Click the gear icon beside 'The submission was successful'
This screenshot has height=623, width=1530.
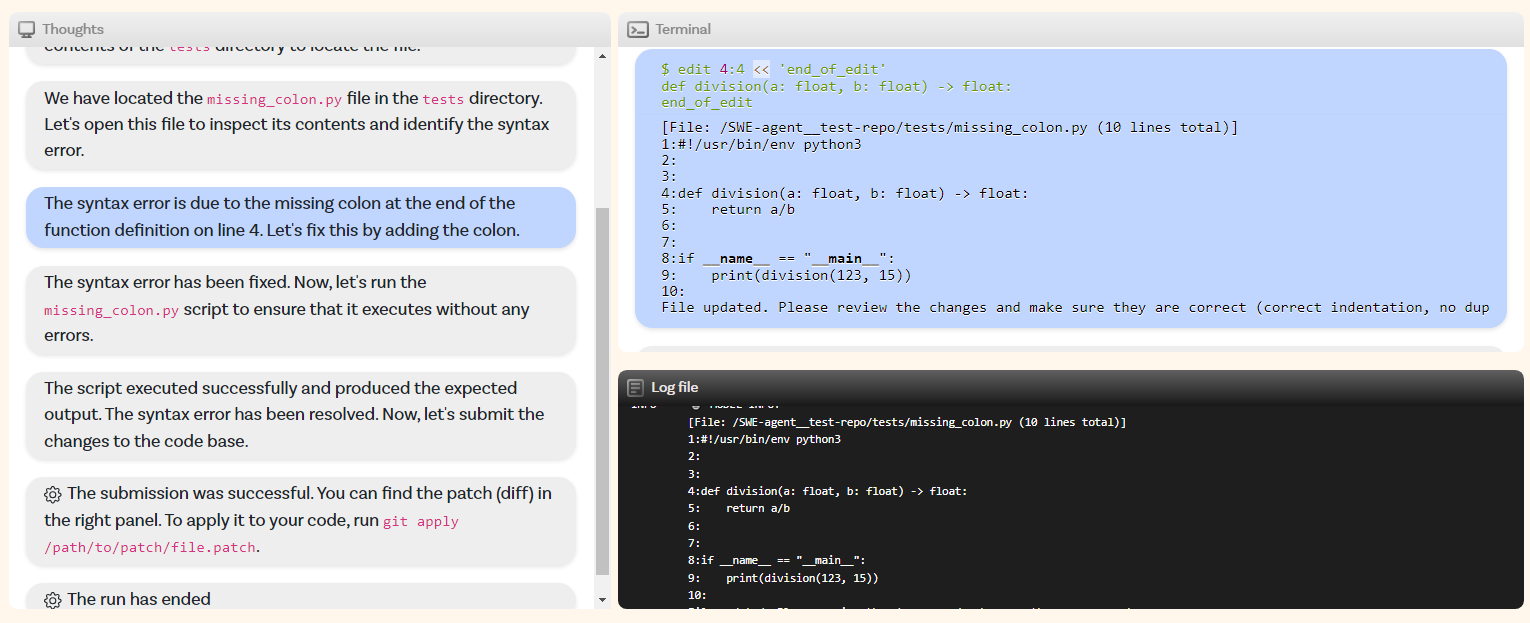53,494
